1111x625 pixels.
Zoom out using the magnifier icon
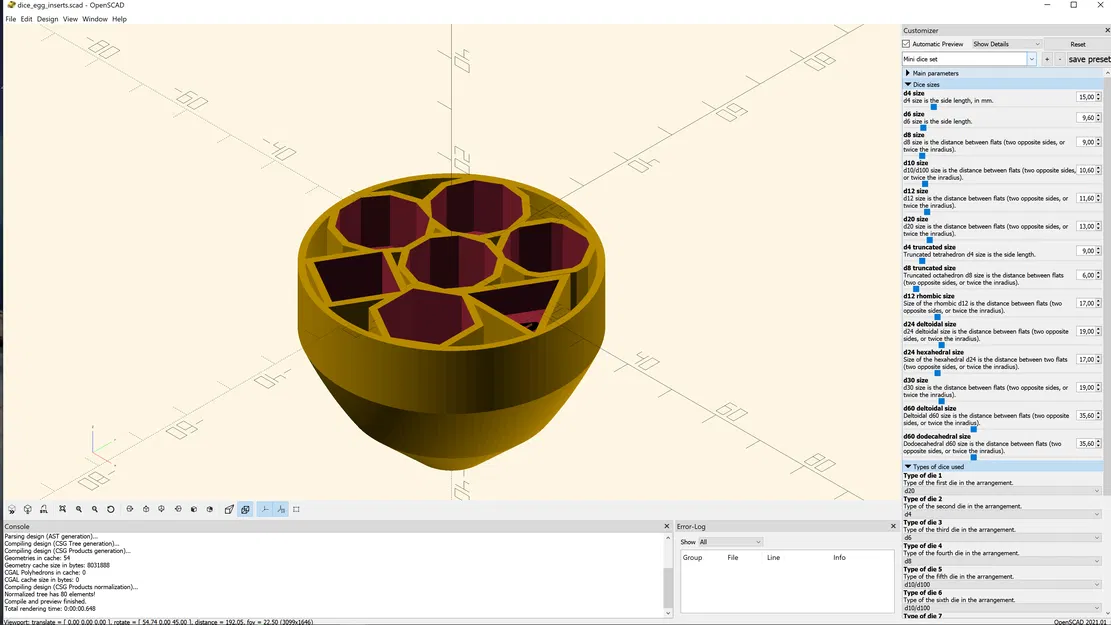click(95, 509)
